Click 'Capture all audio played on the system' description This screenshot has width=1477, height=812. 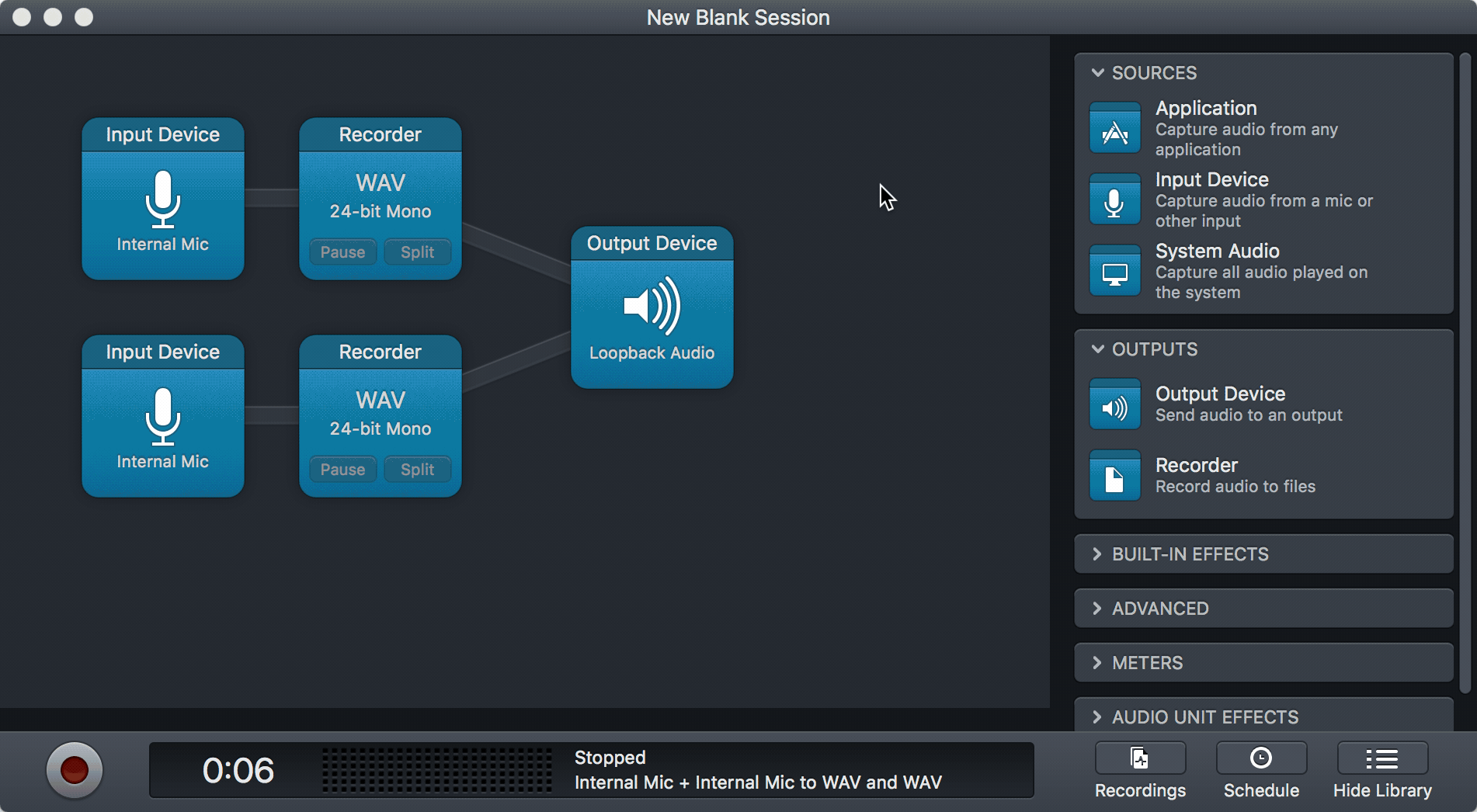click(x=1262, y=283)
